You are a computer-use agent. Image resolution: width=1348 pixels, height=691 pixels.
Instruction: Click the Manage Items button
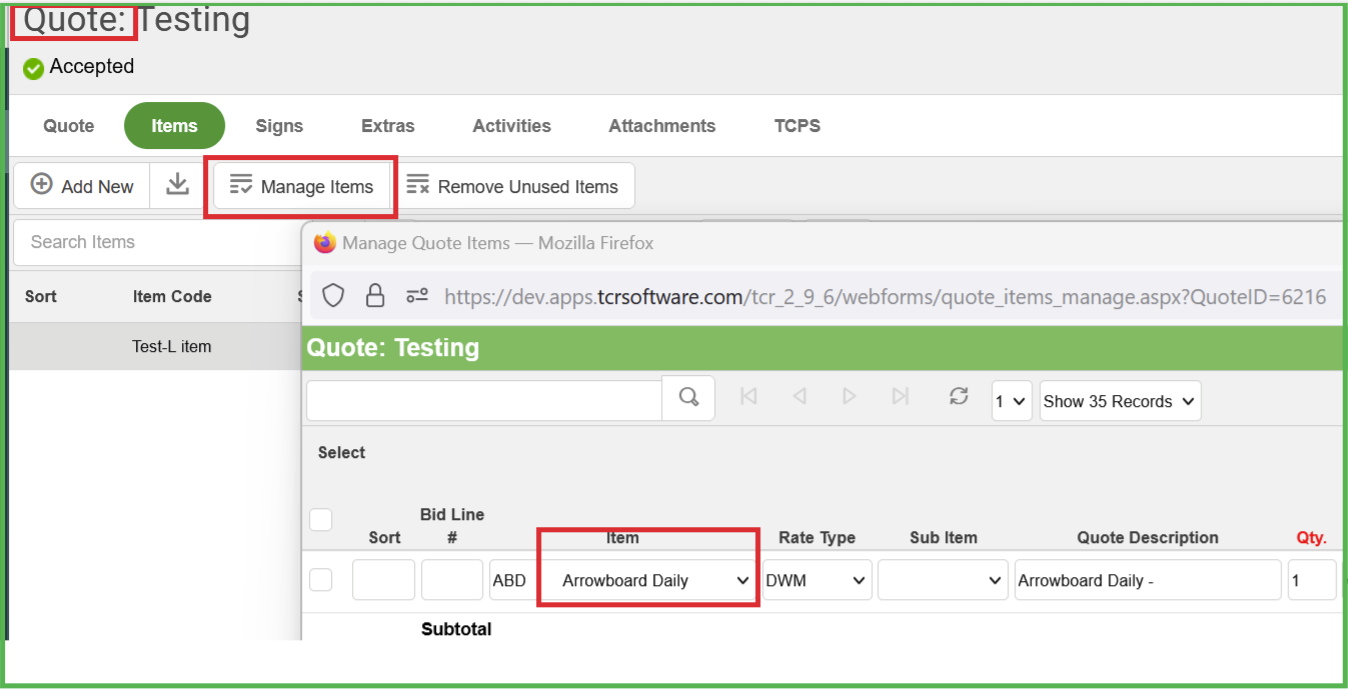pyautogui.click(x=302, y=186)
